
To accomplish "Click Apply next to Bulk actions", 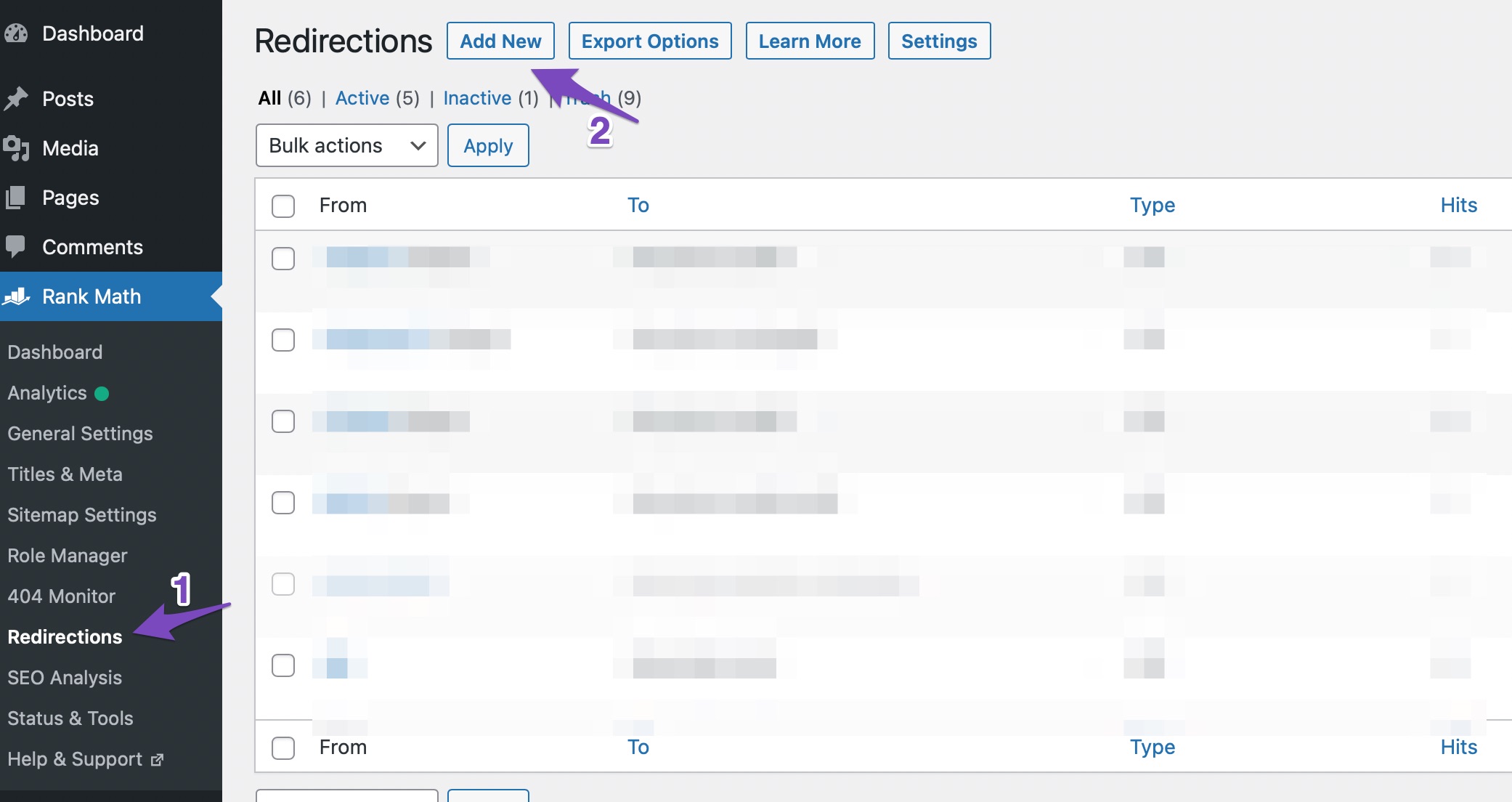I will (488, 145).
